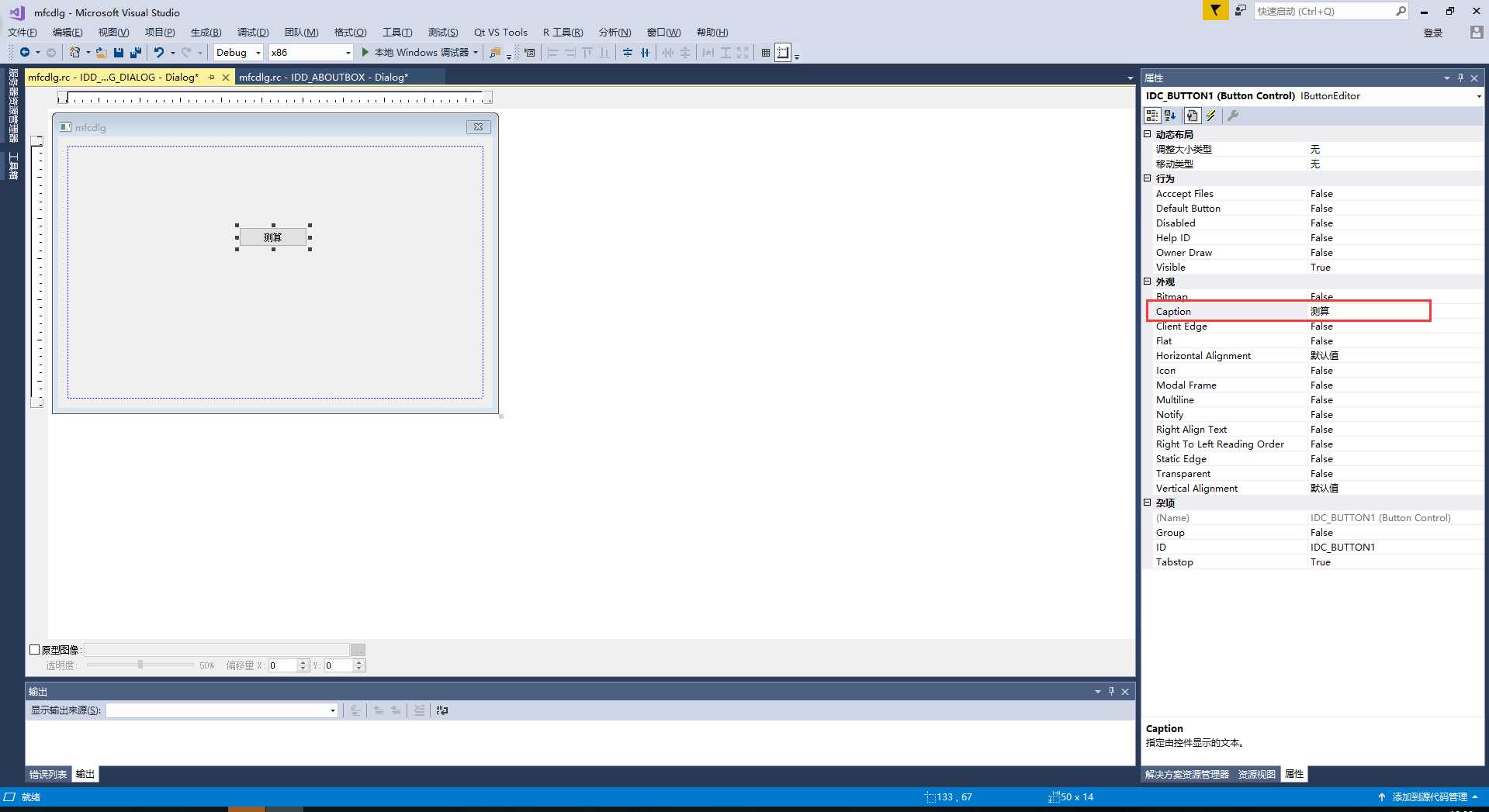Collapse the 杂项 property category

1148,503
